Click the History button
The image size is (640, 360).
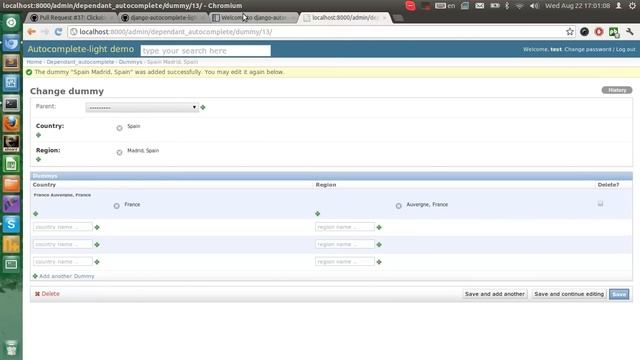[617, 90]
